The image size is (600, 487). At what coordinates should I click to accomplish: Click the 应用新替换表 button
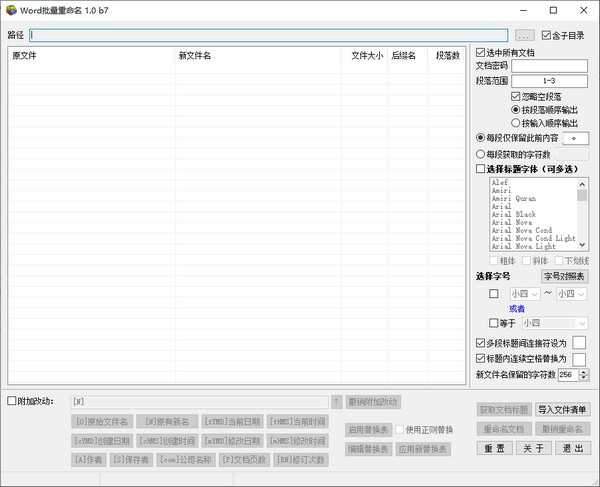coord(423,449)
